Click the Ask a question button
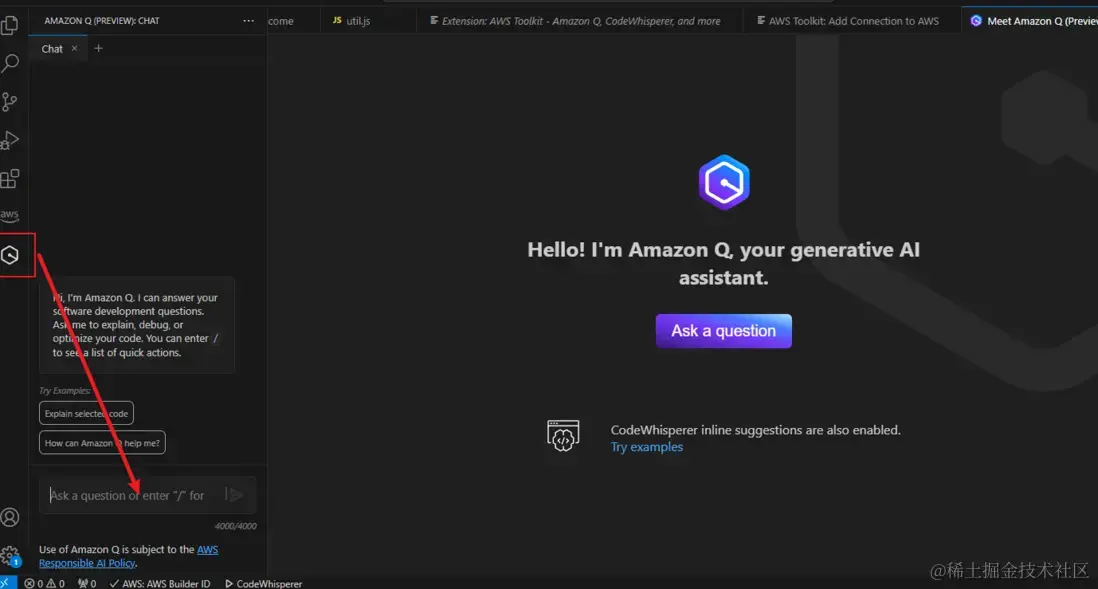Screen dimensions: 1098x589 click(723, 331)
